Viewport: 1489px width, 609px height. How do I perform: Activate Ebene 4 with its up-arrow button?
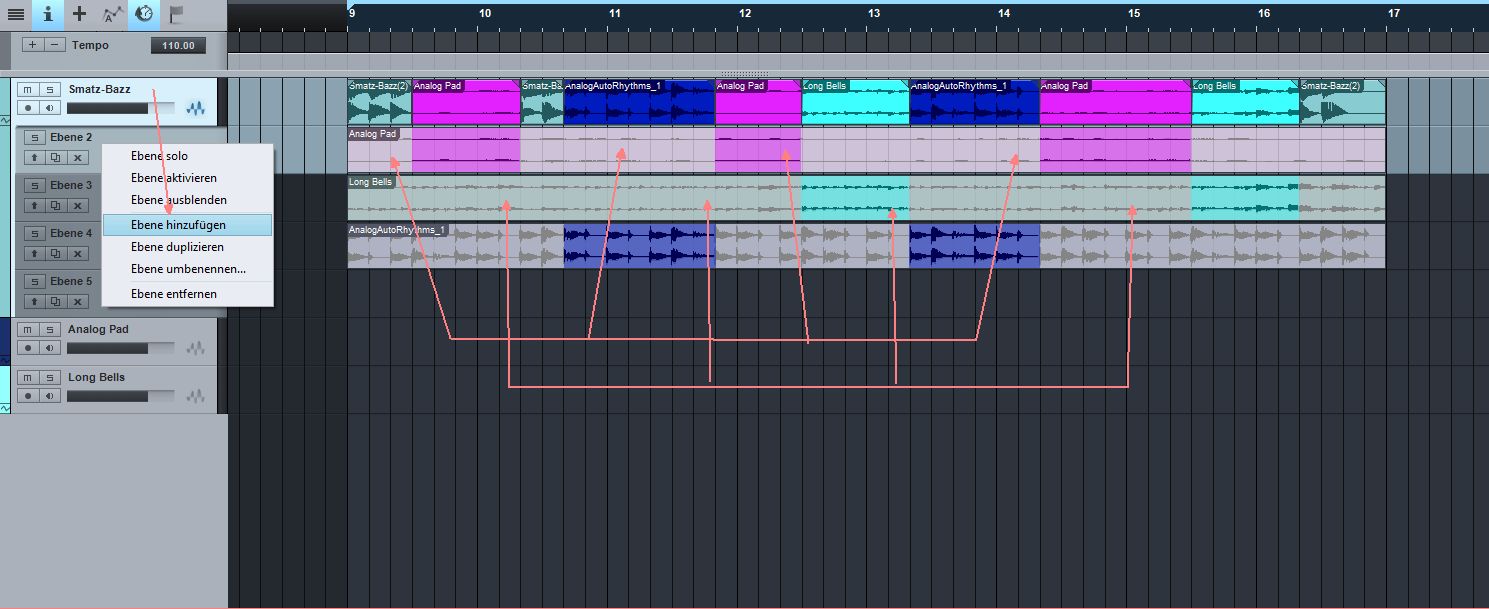click(x=34, y=253)
